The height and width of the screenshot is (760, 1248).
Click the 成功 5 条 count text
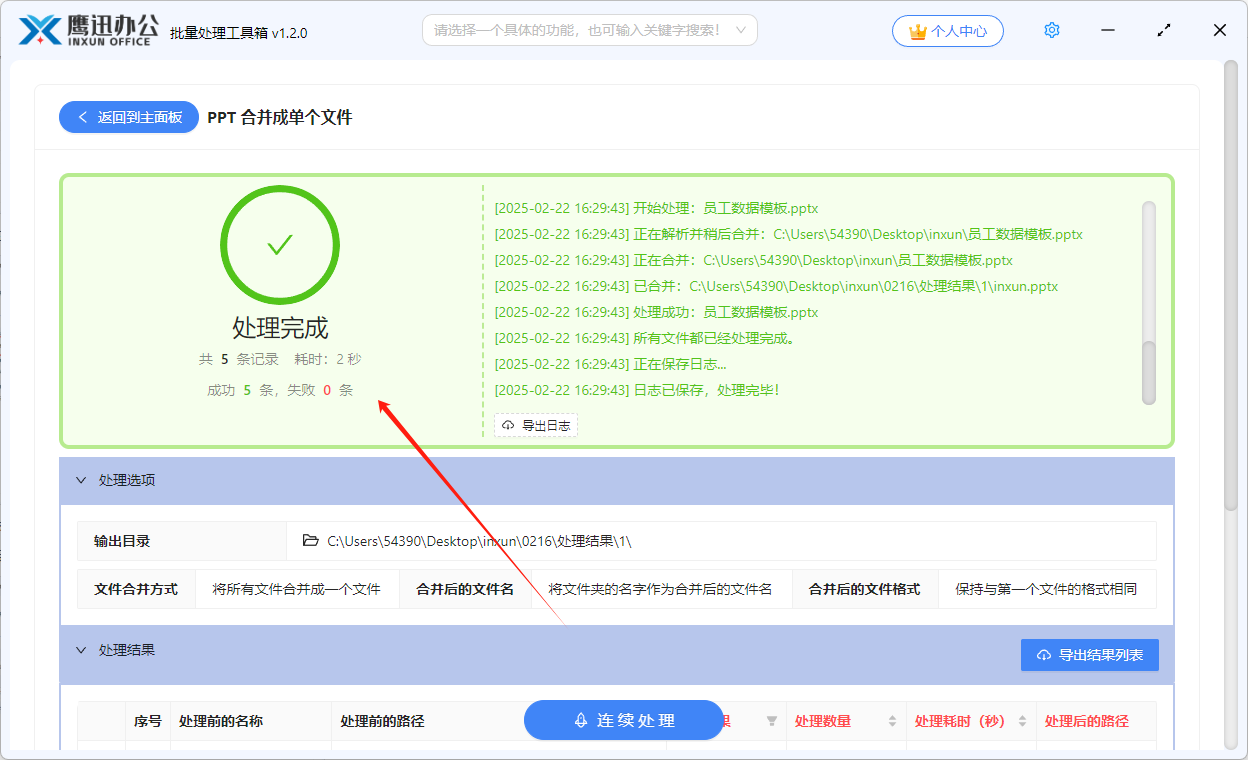pos(240,390)
